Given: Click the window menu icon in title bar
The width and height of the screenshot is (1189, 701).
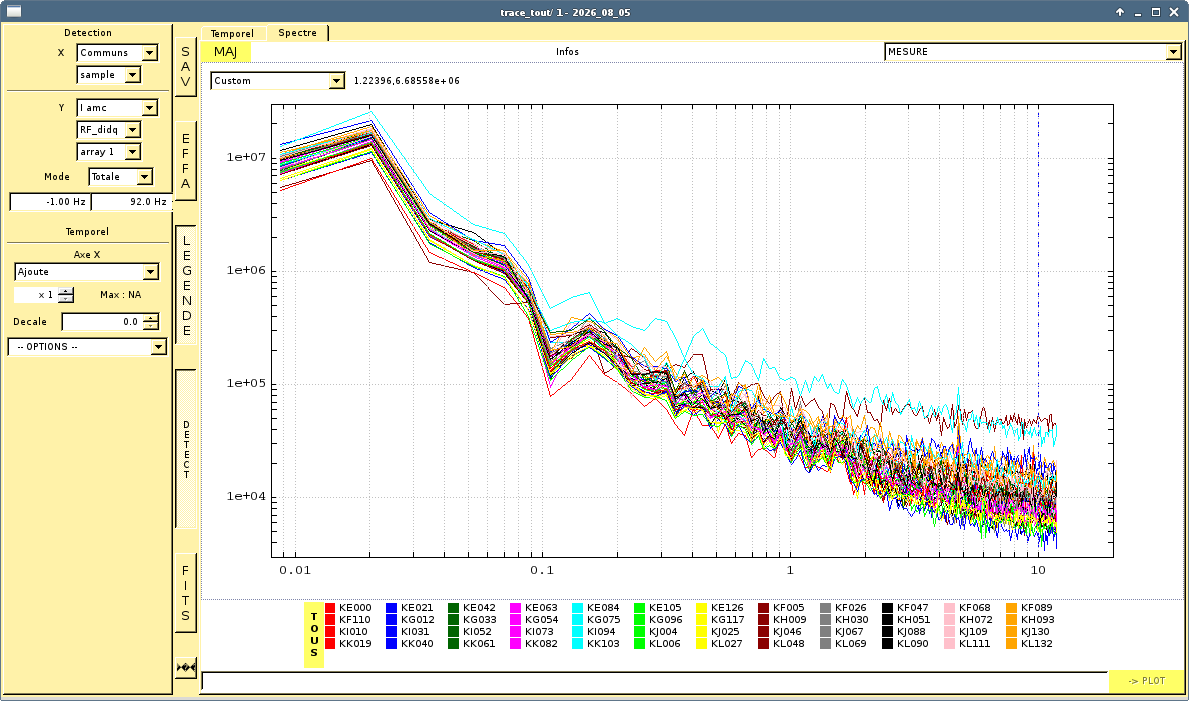Looking at the screenshot, I should pyautogui.click(x=13, y=12).
